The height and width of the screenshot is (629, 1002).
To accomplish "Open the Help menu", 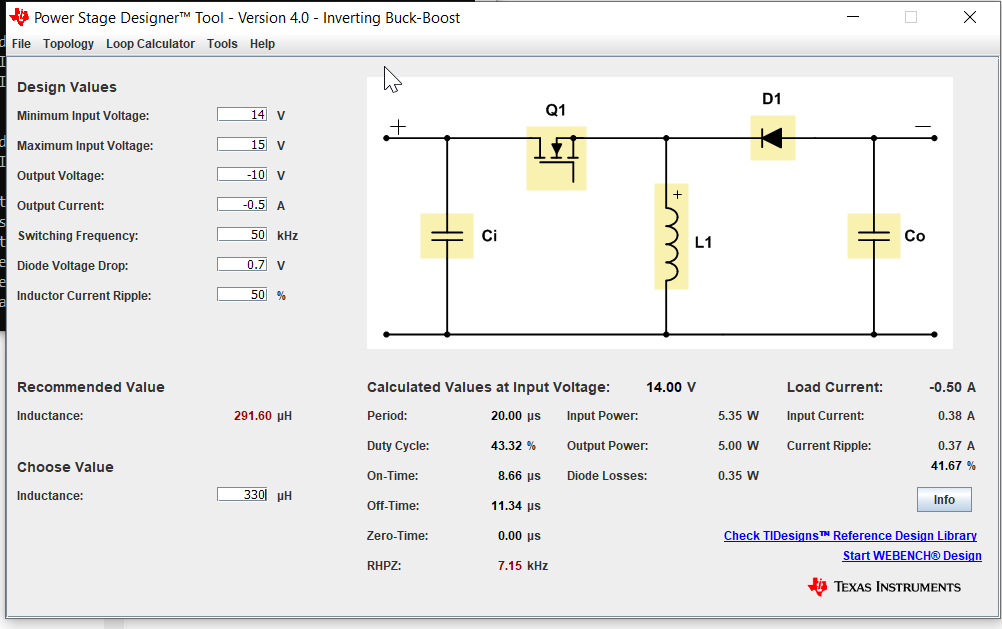I will (x=262, y=43).
